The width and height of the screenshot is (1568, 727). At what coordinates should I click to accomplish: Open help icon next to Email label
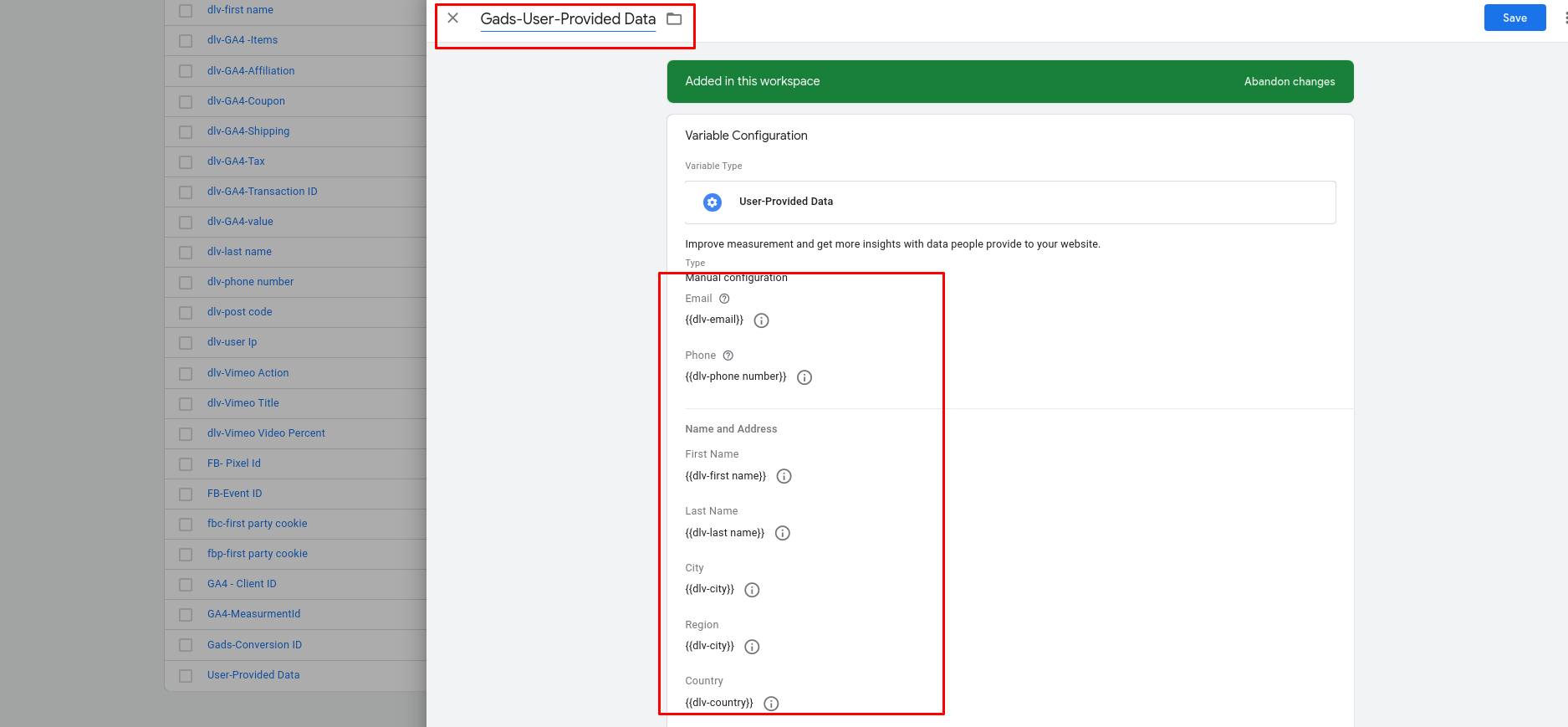724,299
